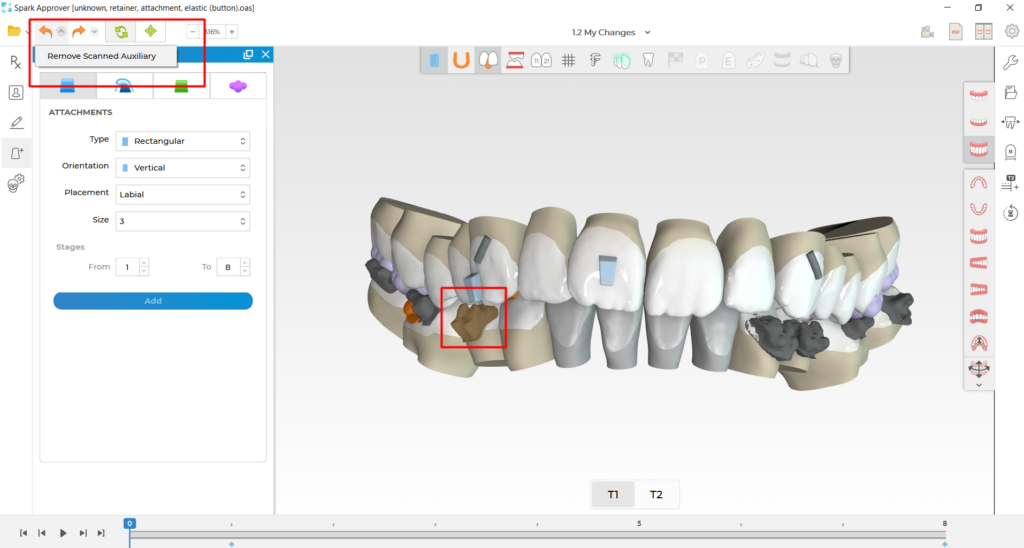The image size is (1024, 548).
Task: Expand the Placement Labial dropdown
Action: (183, 195)
